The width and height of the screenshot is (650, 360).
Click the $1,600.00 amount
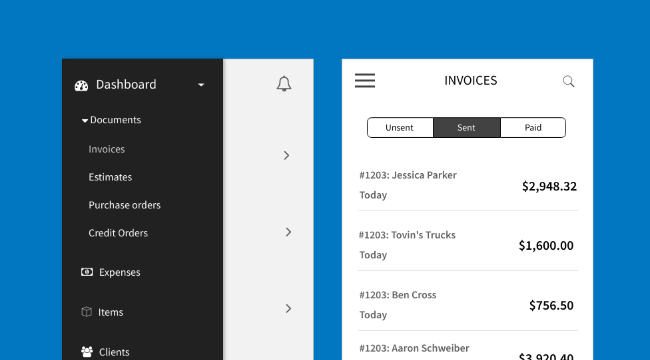click(546, 246)
